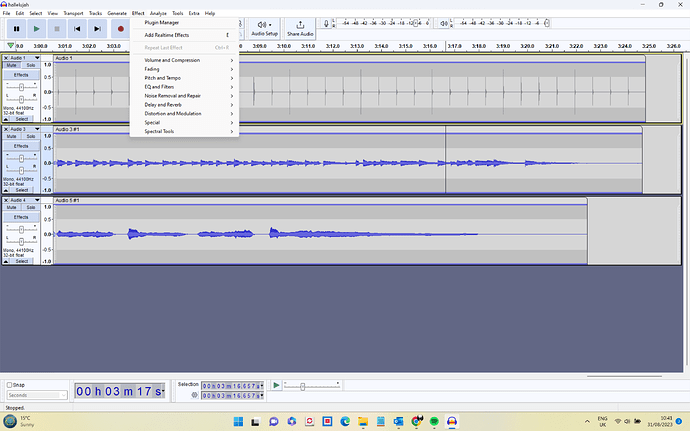This screenshot has height=431, width=690.
Task: Click the selection settings gear icon
Action: click(x=194, y=395)
